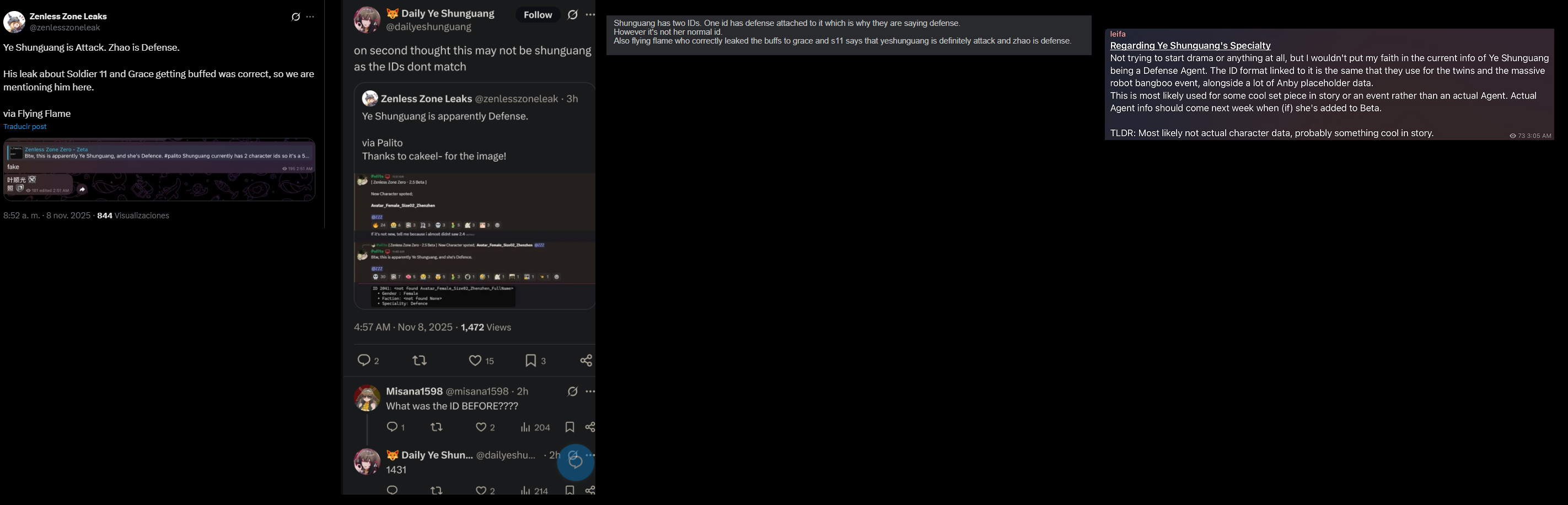Click the @dailyeshunguang handle
Viewport: 1568px width, 505px height.
(428, 27)
